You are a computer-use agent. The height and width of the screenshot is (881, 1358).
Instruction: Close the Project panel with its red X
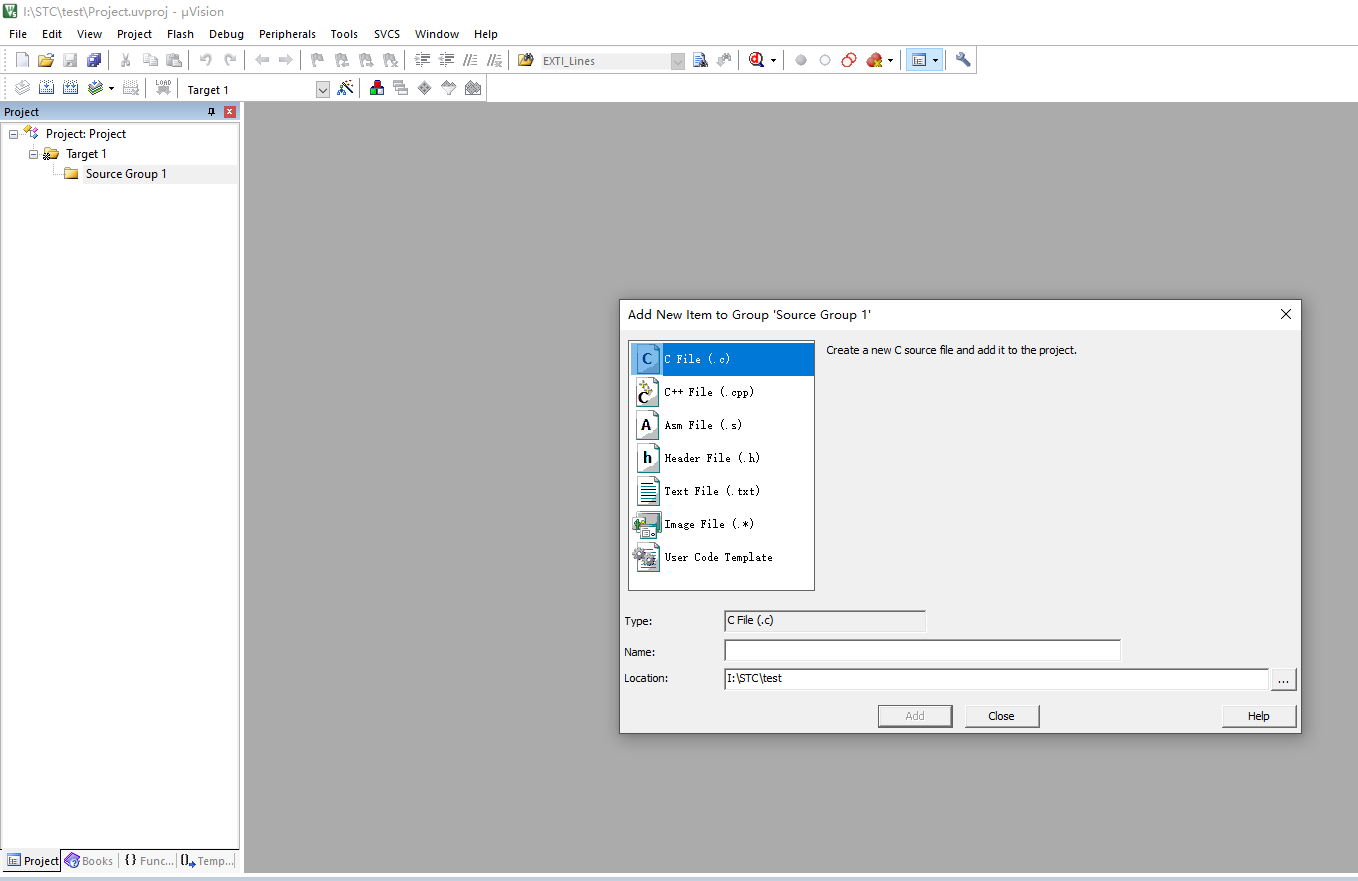pos(230,112)
